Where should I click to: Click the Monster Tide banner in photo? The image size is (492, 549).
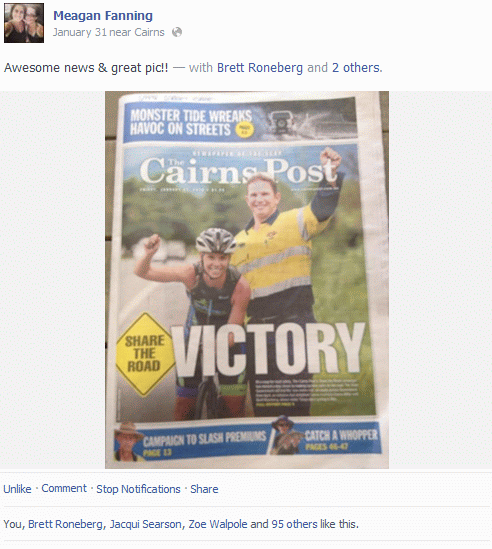[240, 122]
